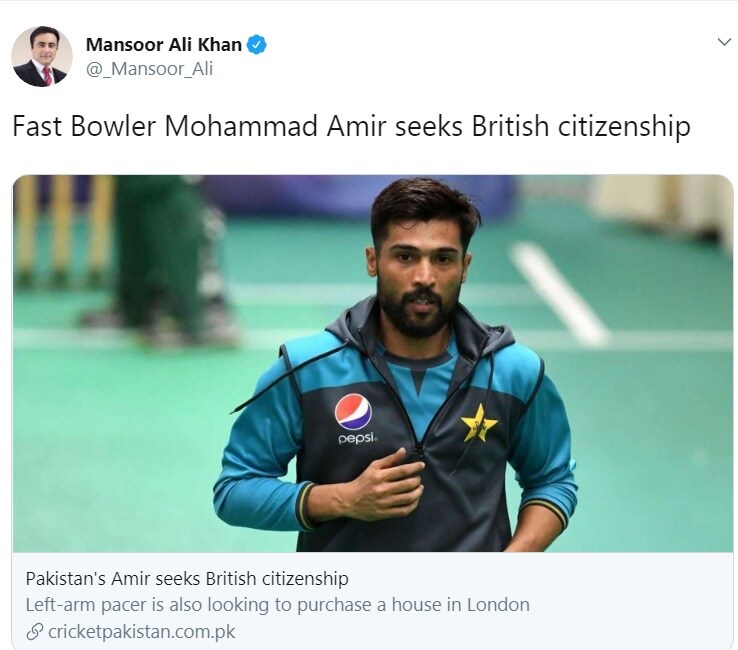Click the @_Mansoor_Ali handle
This screenshot has height=650, width=738.
(149, 69)
